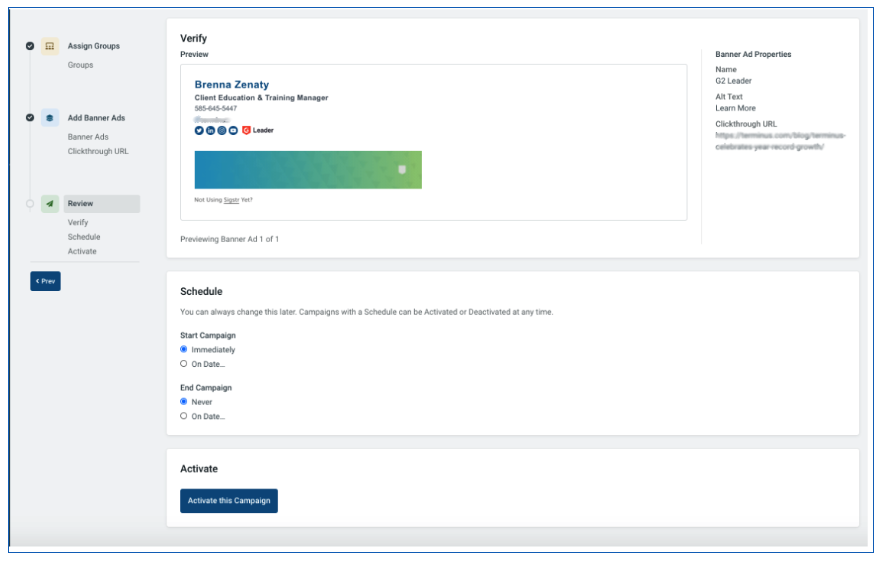
Task: Click the phone number 585-645-5447
Action: pos(216,109)
